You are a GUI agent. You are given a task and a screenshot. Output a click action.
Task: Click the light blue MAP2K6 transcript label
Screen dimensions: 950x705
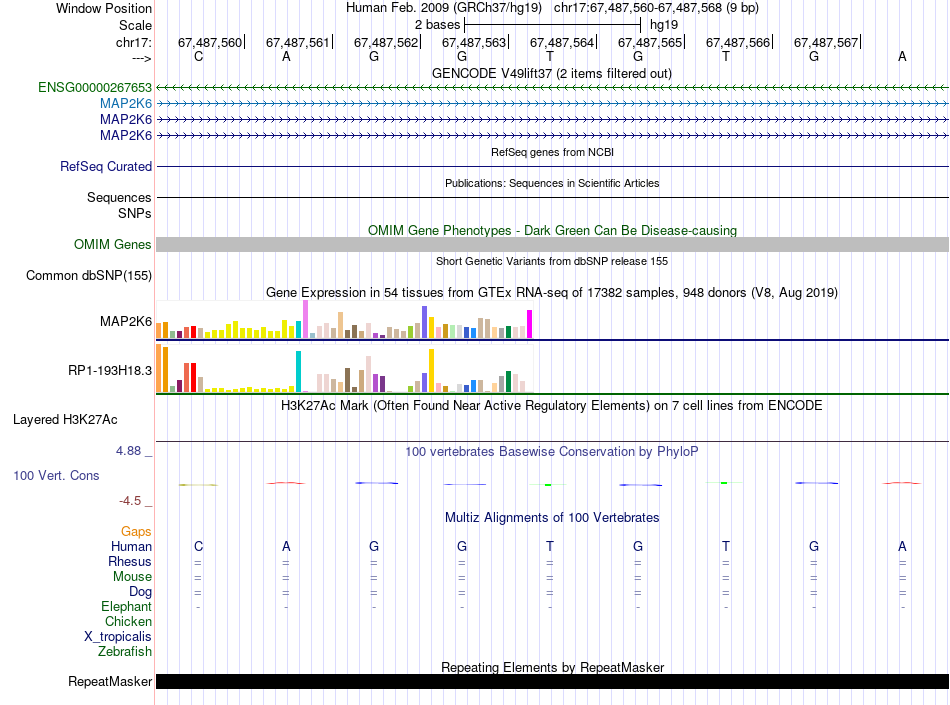point(126,104)
